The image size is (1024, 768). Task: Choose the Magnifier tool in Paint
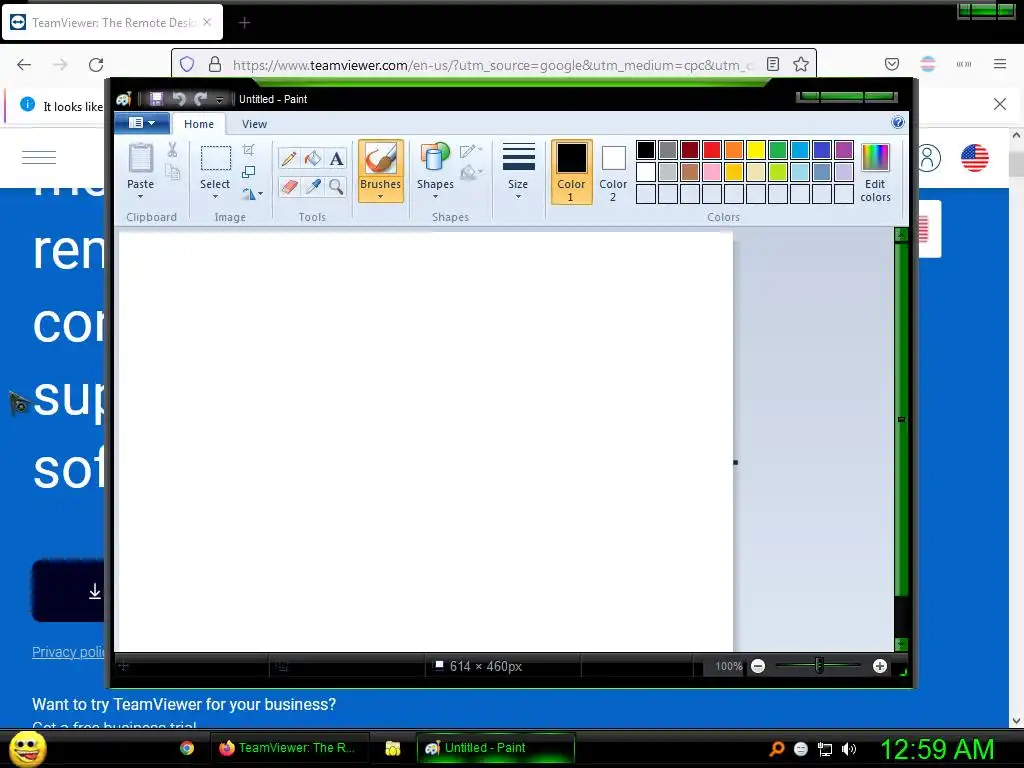[336, 187]
